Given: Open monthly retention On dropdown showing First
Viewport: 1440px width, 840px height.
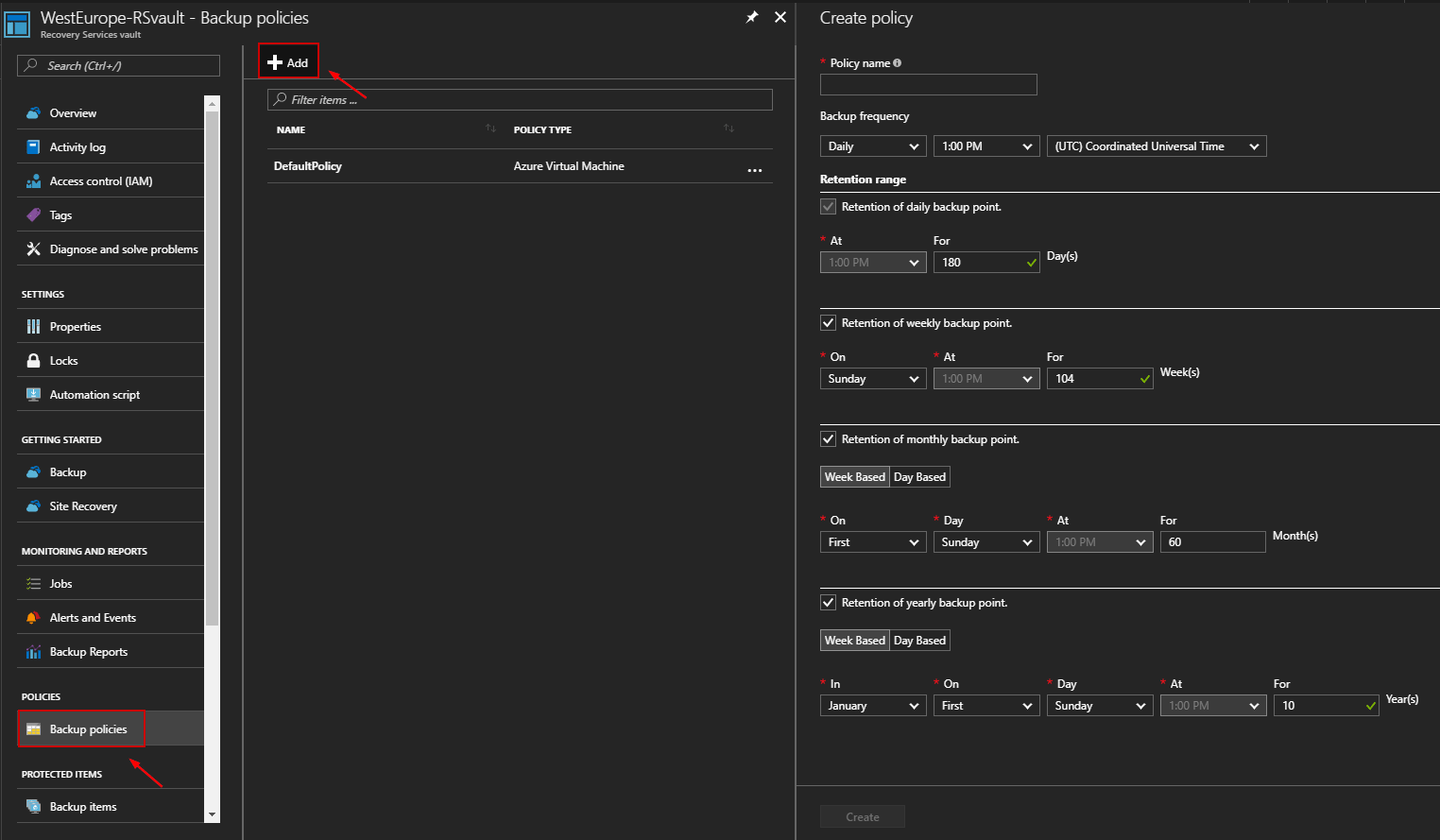Looking at the screenshot, I should click(x=873, y=542).
